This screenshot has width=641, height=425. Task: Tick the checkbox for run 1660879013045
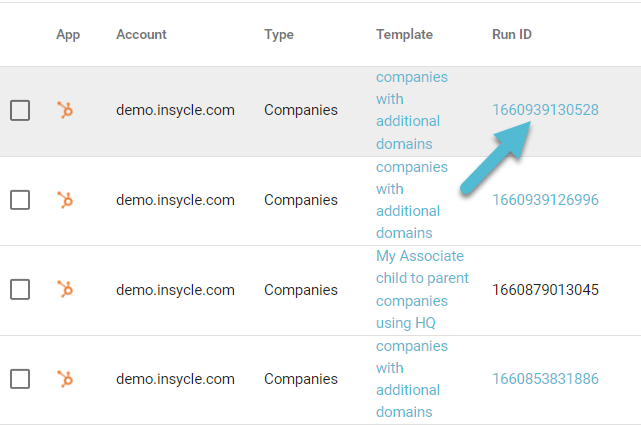[20, 289]
